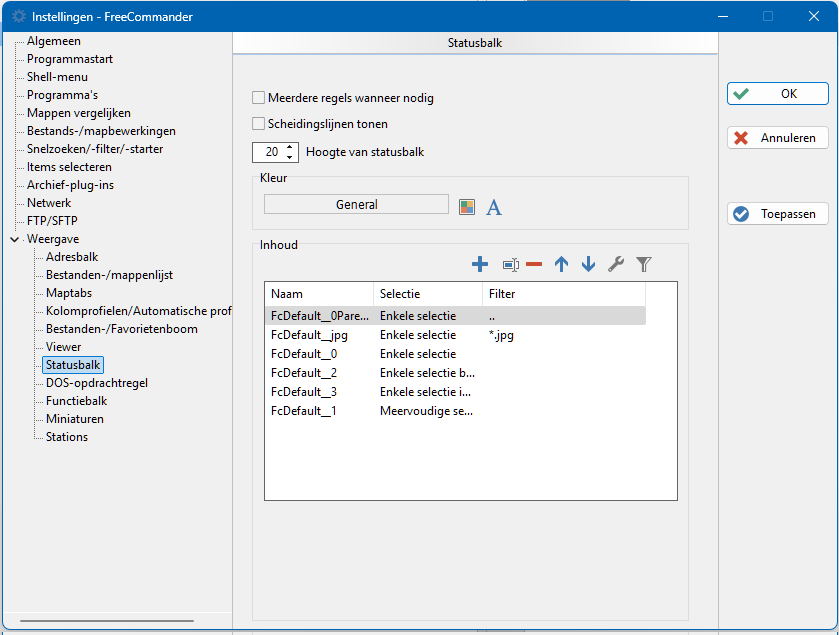The width and height of the screenshot is (839, 635).
Task: Select Mappen vergelijken item
Action: point(79,113)
